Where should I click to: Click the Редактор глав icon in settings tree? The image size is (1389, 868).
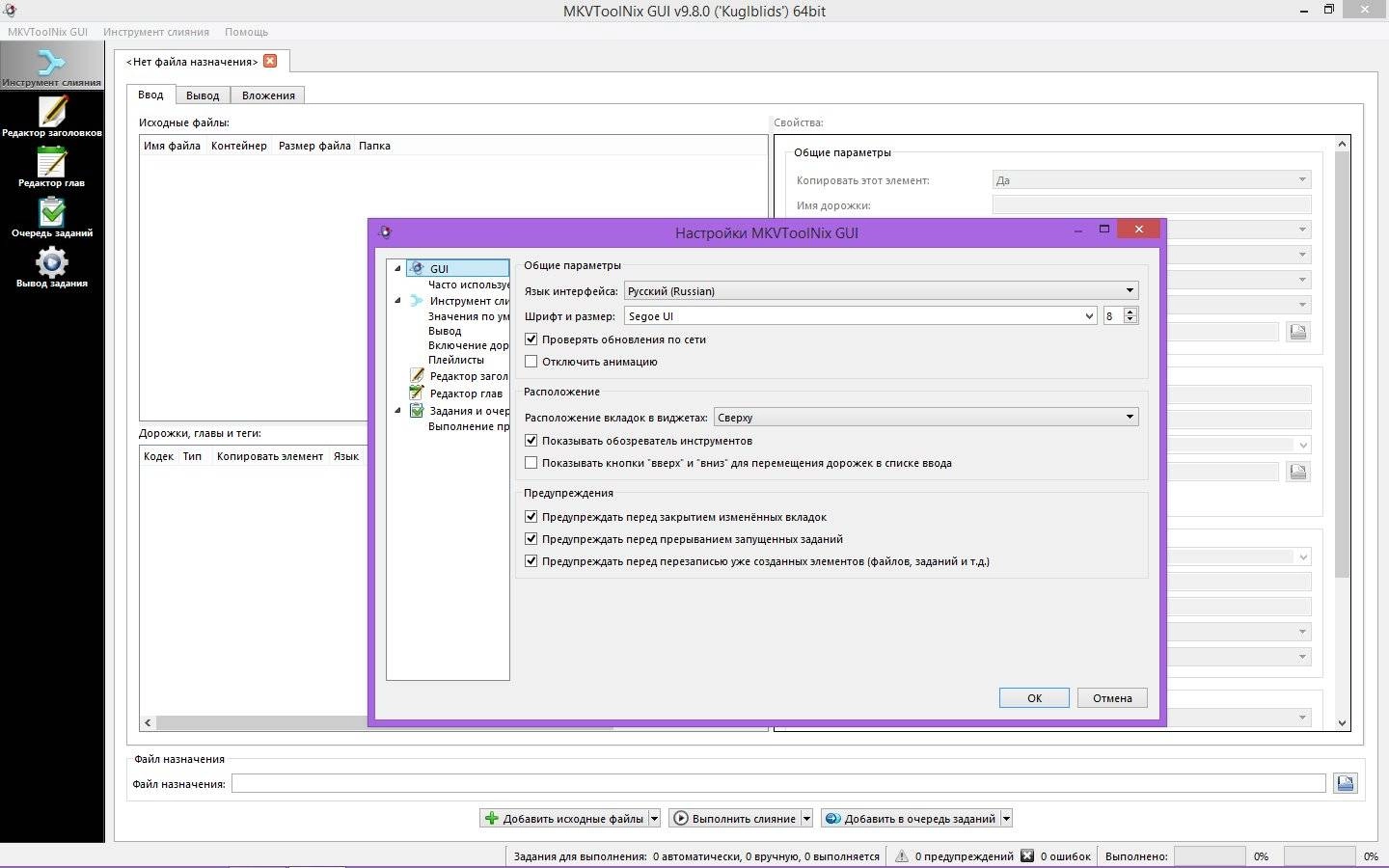click(417, 393)
